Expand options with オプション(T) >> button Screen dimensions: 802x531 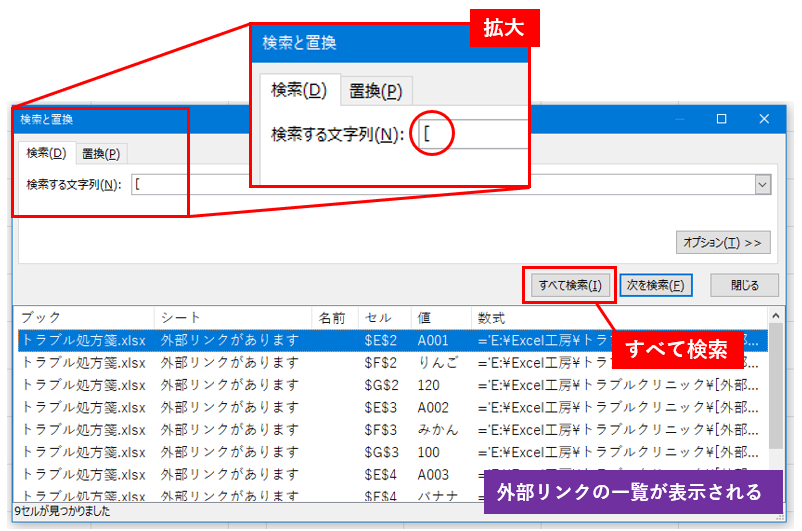[724, 242]
